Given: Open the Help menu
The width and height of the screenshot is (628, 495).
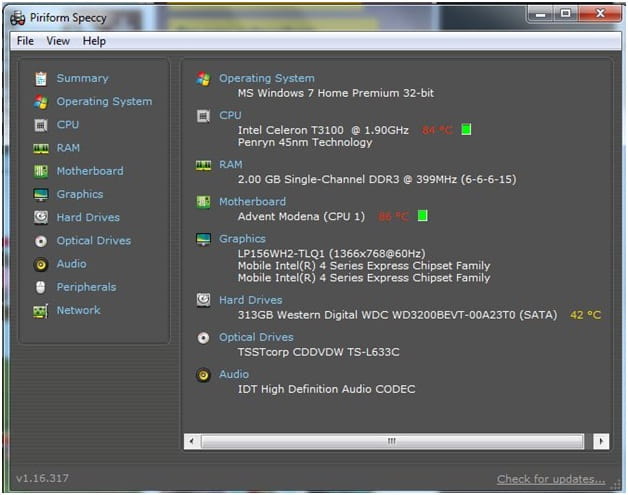Looking at the screenshot, I should (x=94, y=41).
